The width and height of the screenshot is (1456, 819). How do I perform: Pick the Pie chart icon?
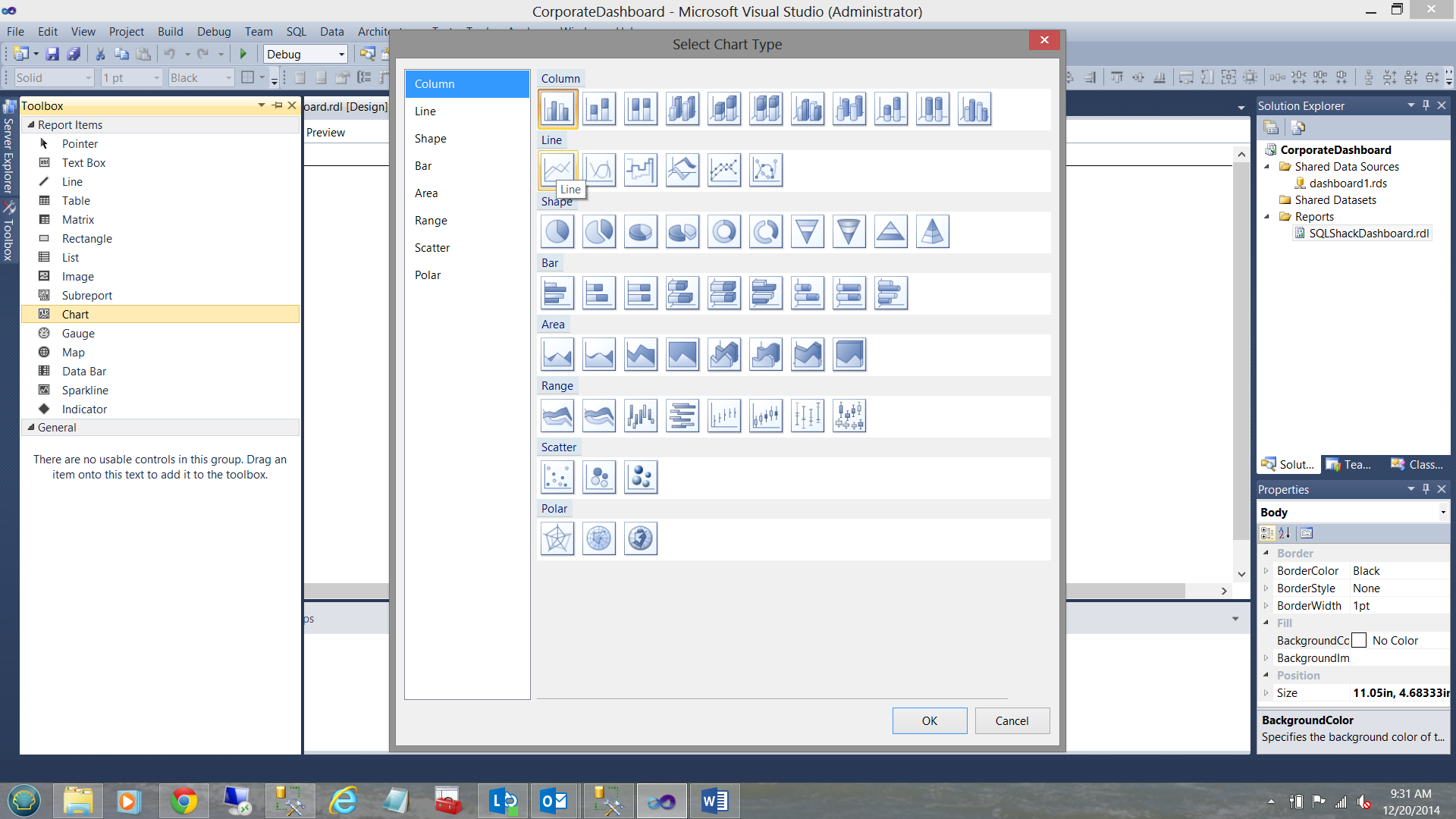[x=557, y=231]
